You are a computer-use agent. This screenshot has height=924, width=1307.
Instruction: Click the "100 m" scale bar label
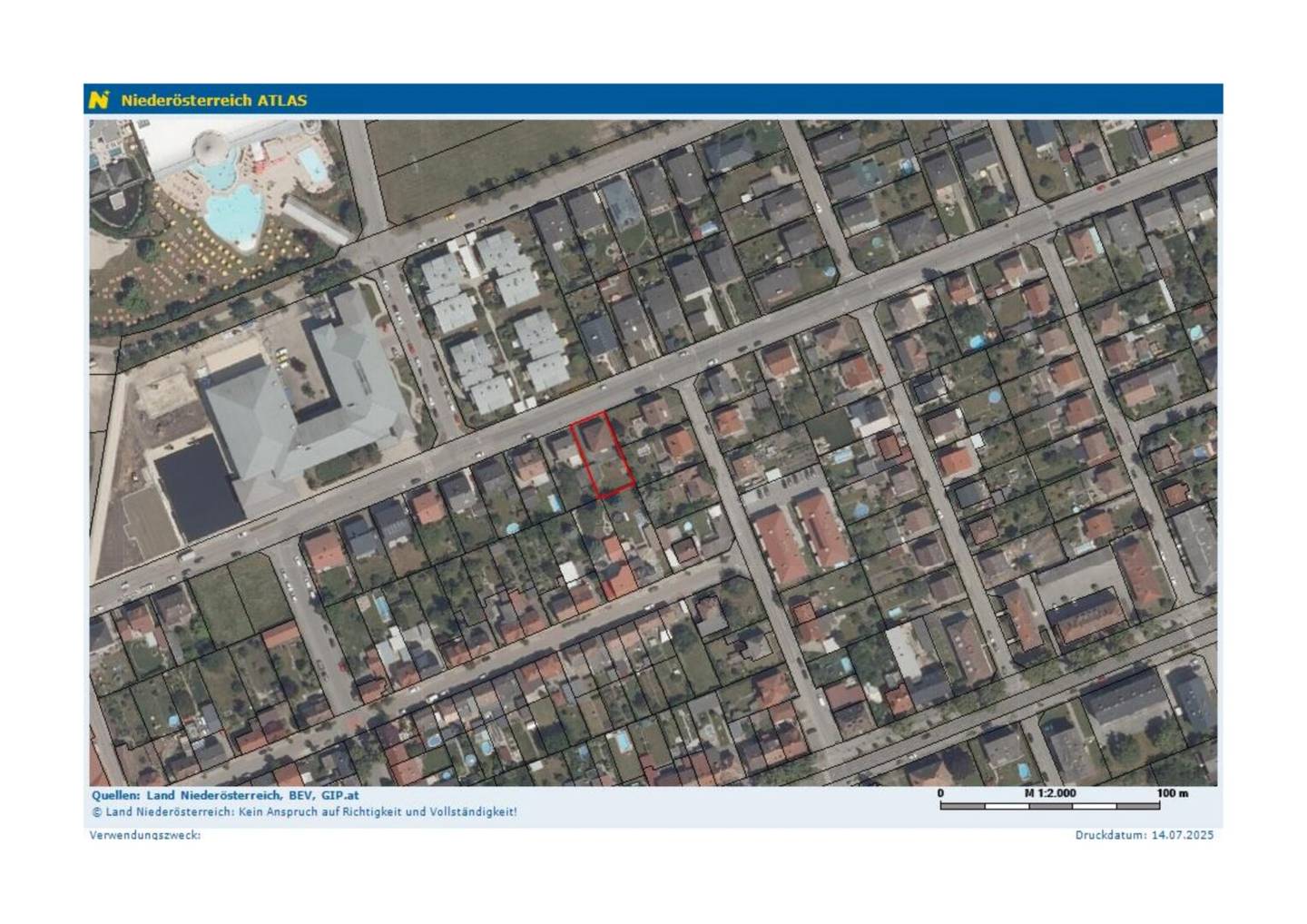[1173, 793]
